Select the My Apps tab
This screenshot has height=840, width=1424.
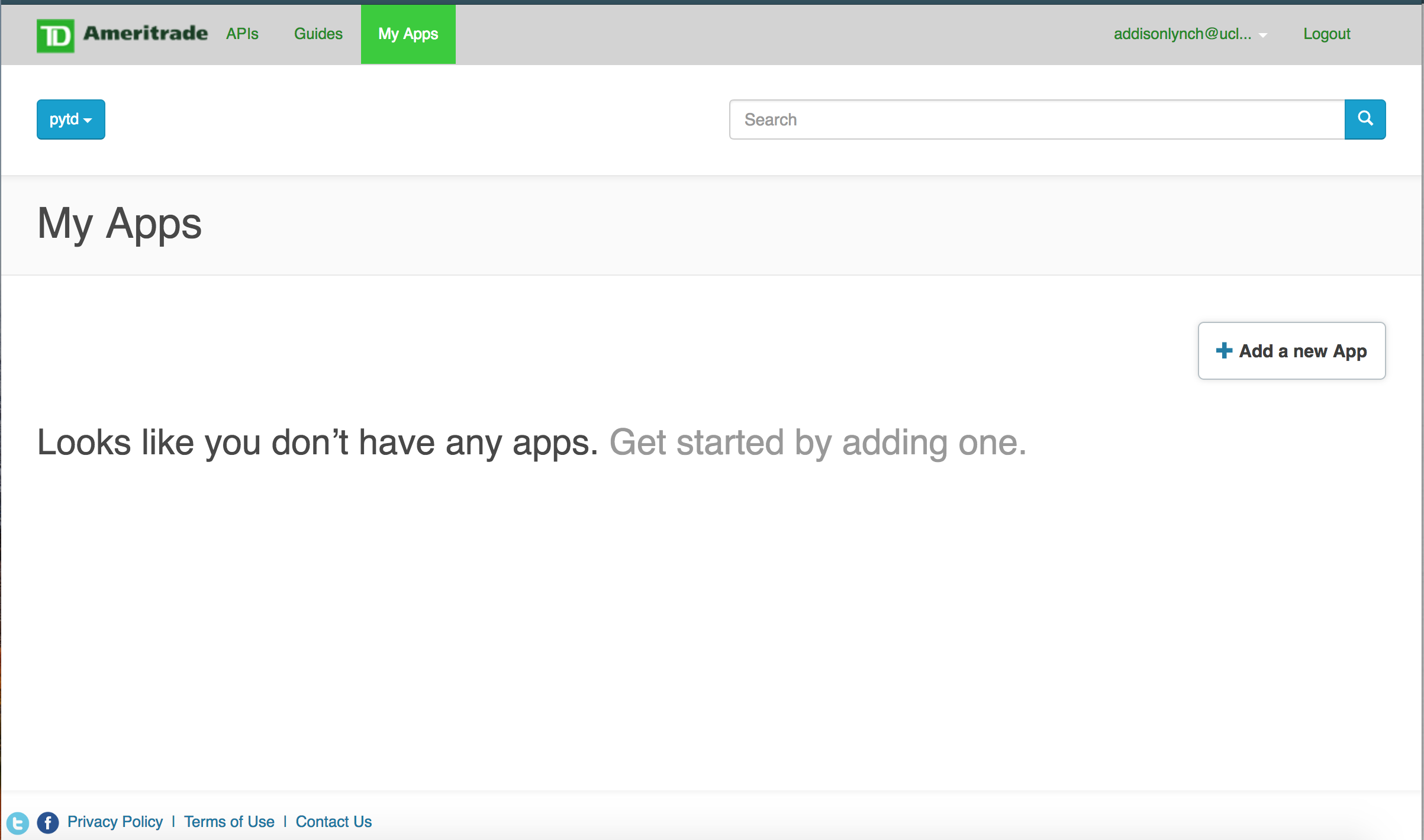407,33
